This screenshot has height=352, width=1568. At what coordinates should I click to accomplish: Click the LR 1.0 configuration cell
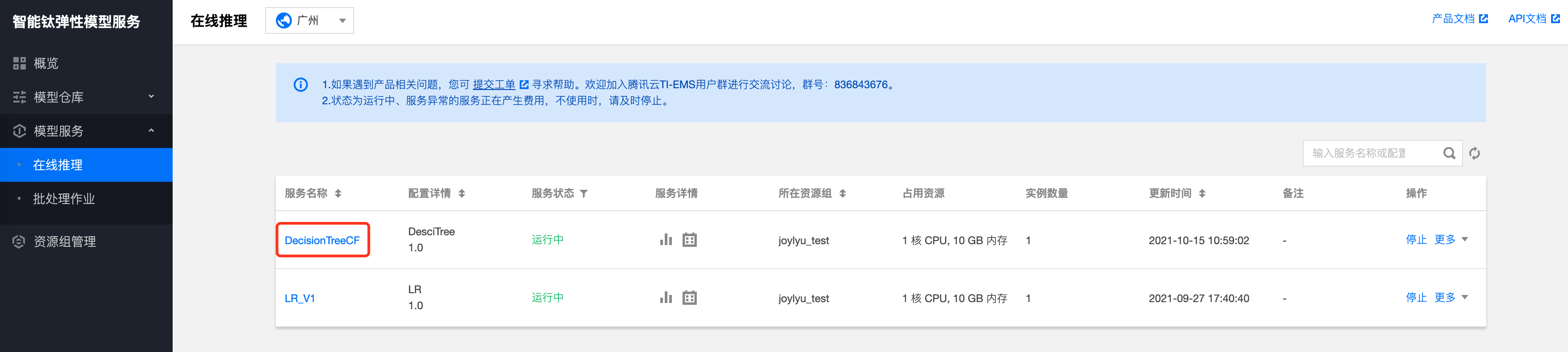[416, 298]
